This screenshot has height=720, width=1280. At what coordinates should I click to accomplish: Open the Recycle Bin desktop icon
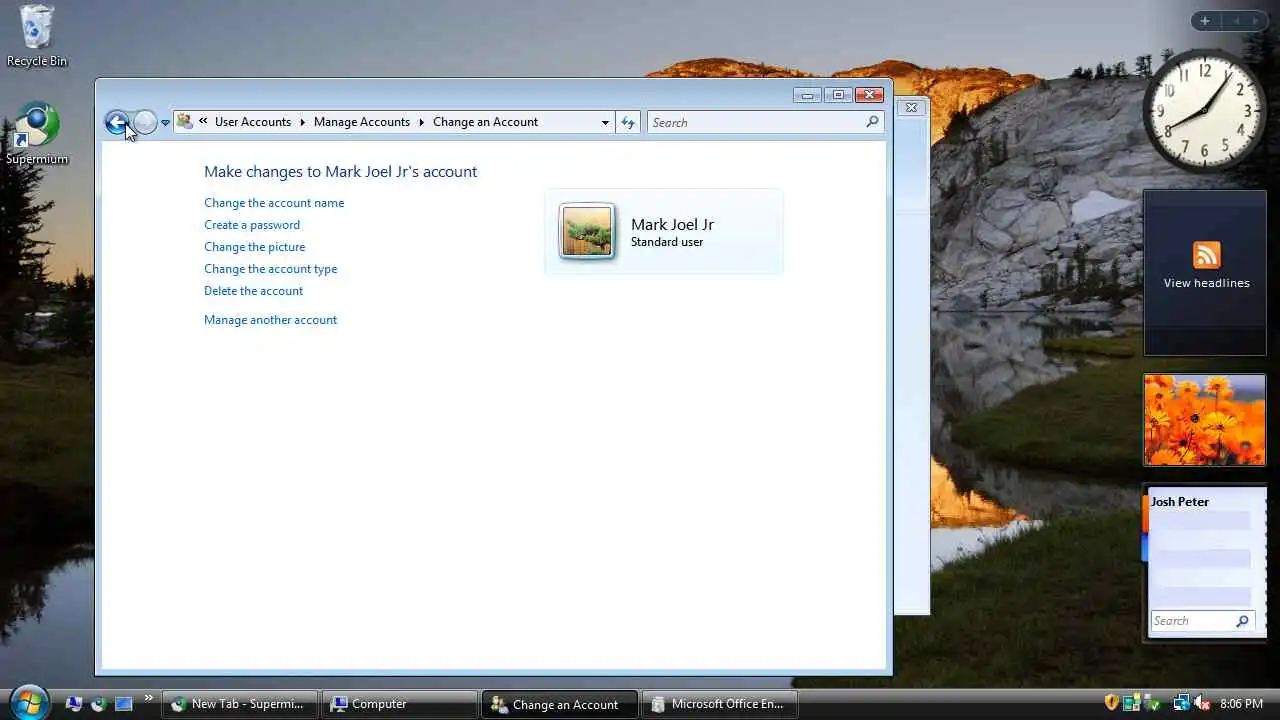coord(37,36)
